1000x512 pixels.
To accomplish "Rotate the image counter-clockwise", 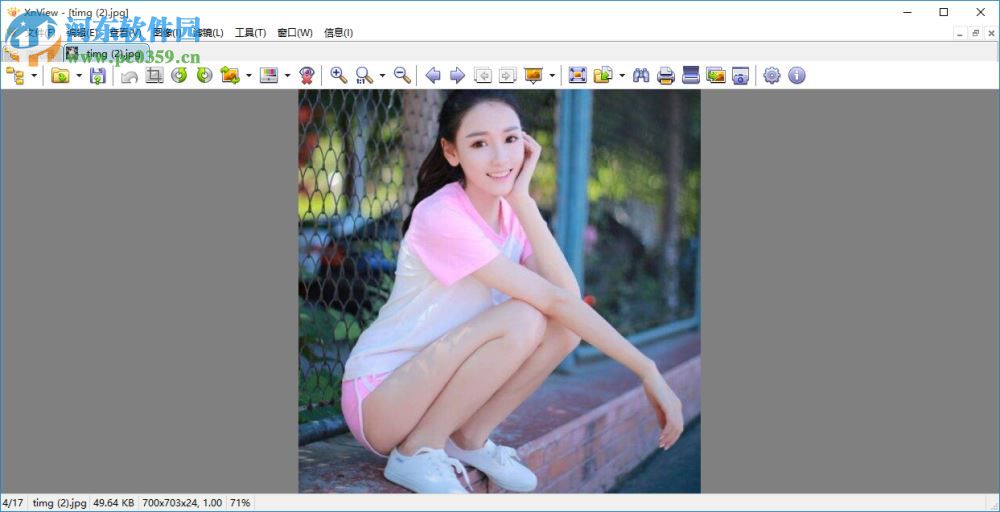I will tap(179, 76).
